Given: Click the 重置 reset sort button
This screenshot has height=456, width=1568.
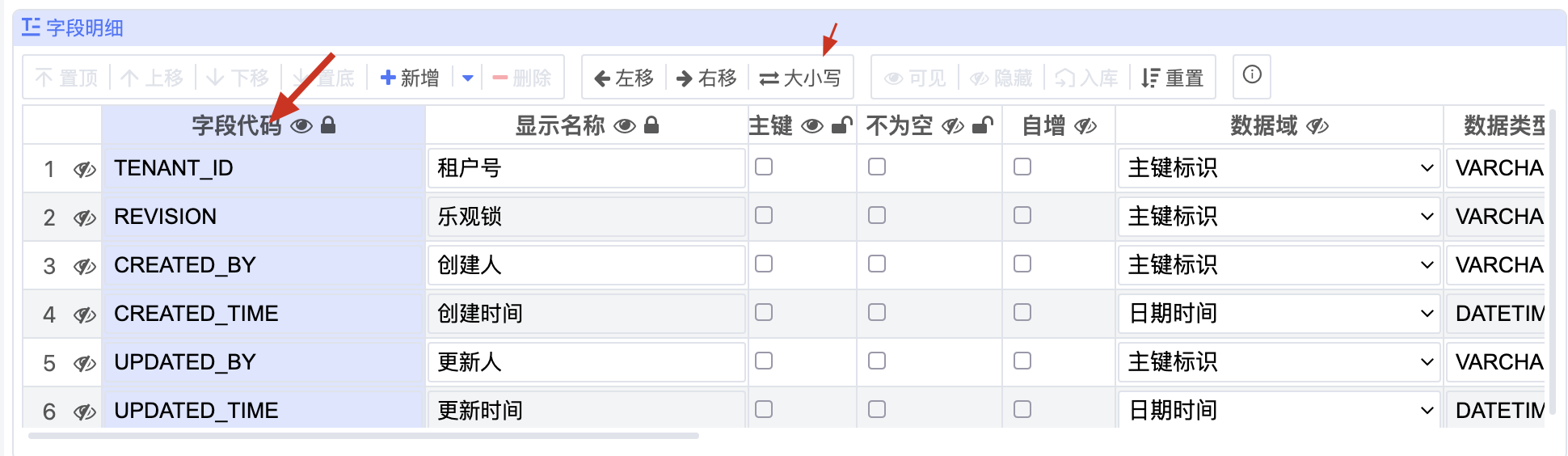Looking at the screenshot, I should pos(1173,78).
